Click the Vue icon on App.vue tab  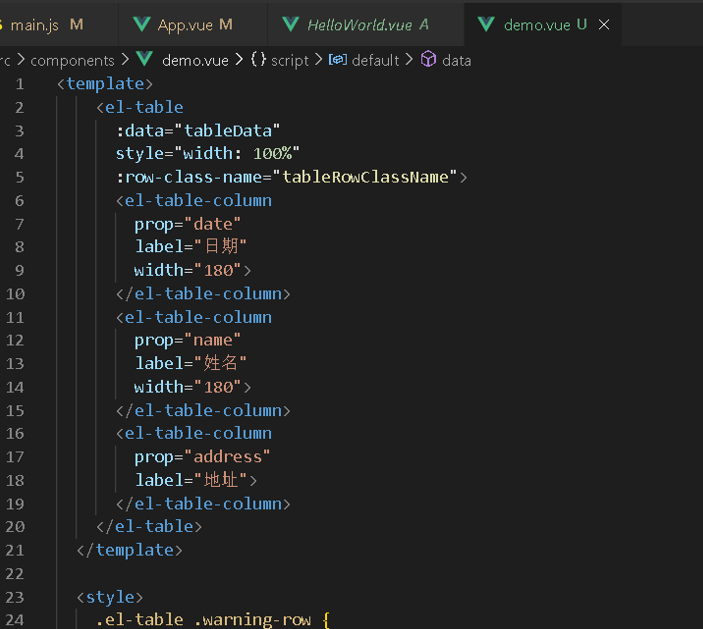142,24
